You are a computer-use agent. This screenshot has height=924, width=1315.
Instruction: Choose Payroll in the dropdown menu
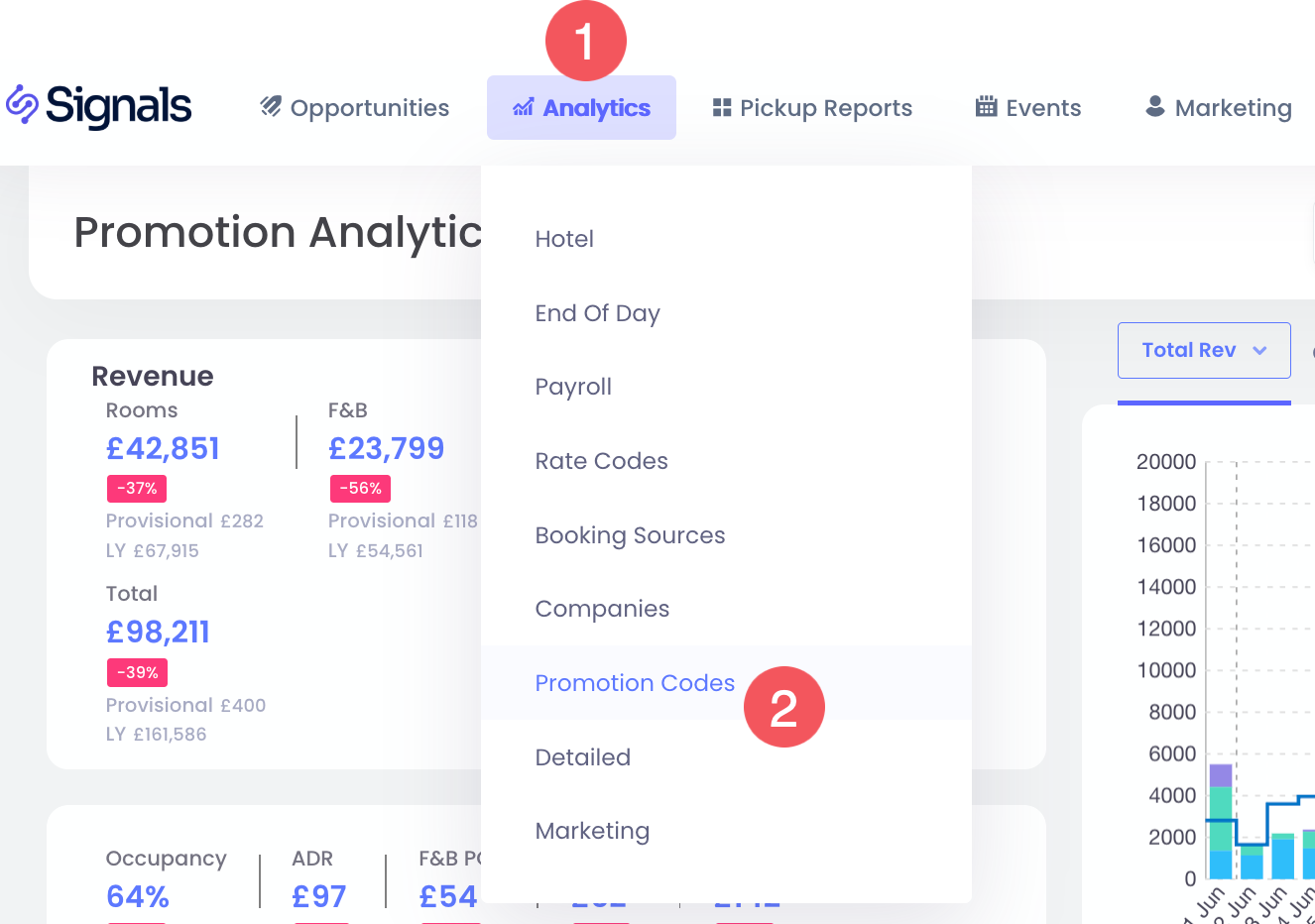click(573, 387)
